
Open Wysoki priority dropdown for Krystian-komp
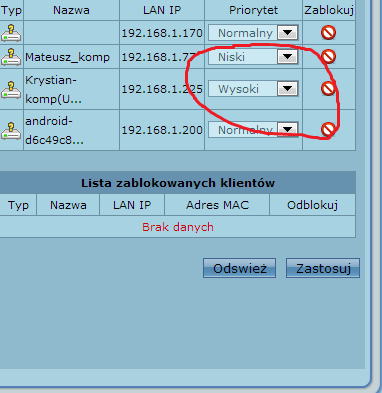253,89
